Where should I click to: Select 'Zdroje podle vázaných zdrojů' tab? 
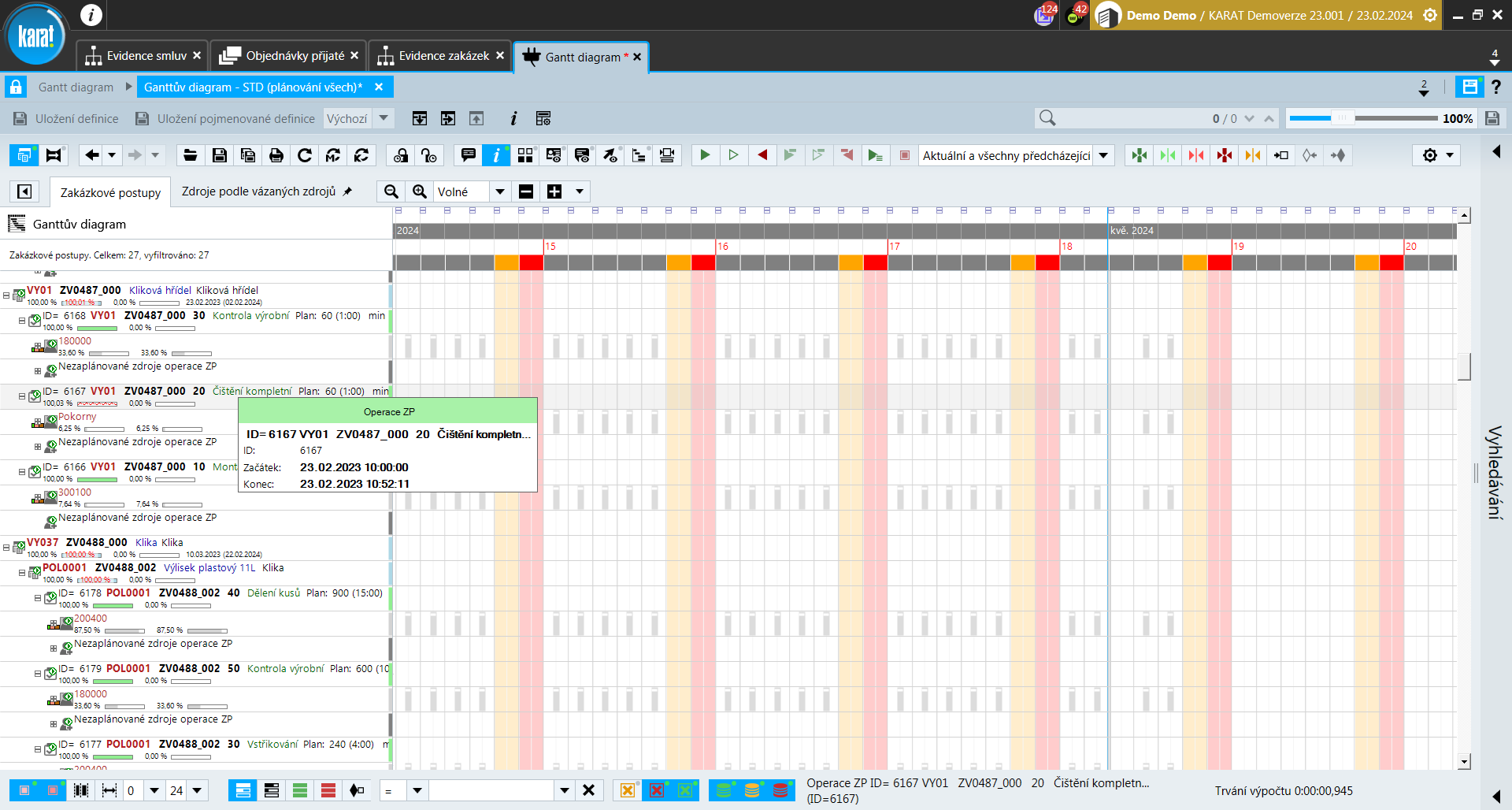[x=258, y=191]
